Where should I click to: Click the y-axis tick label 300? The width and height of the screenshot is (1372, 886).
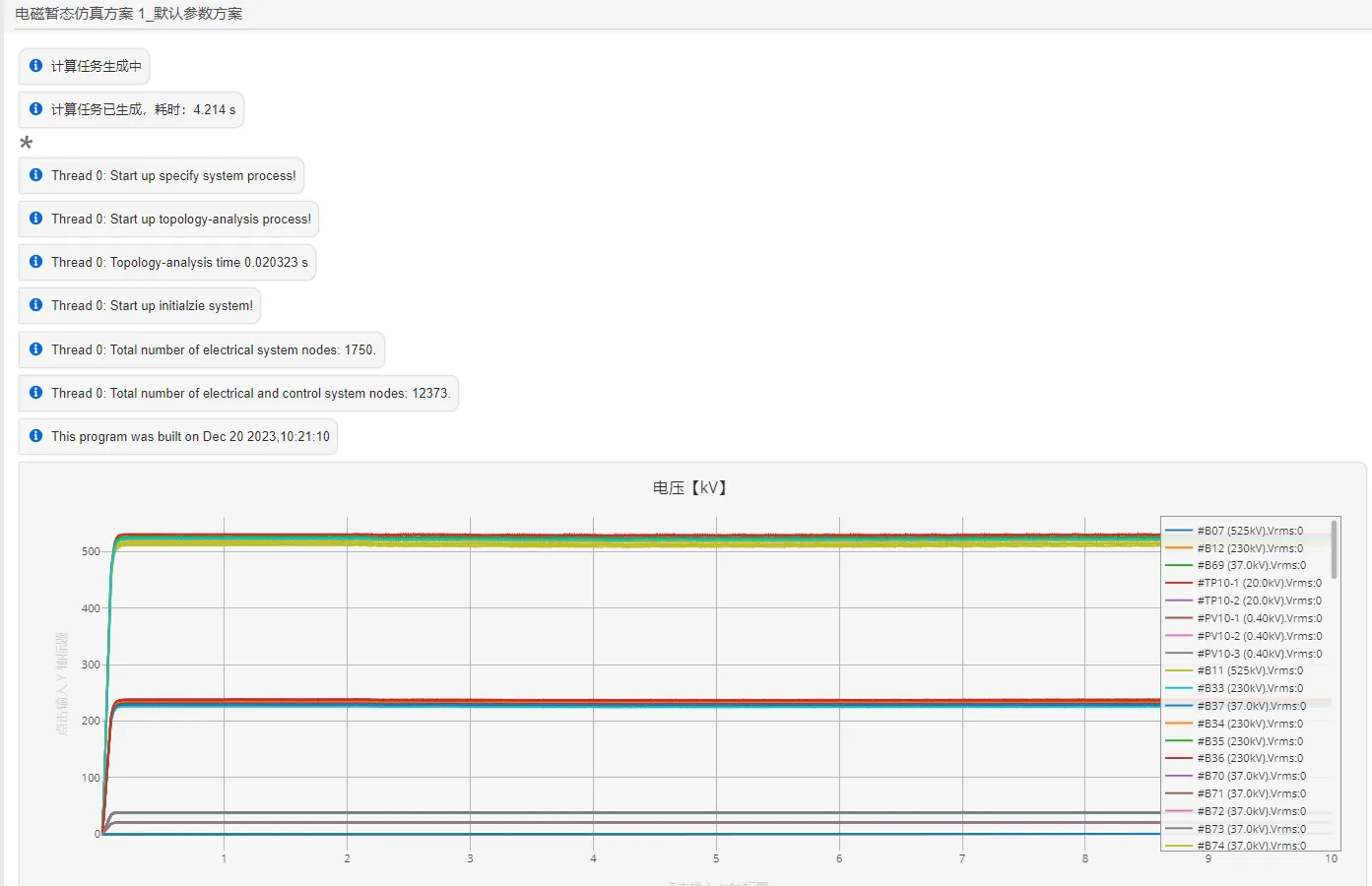click(91, 664)
